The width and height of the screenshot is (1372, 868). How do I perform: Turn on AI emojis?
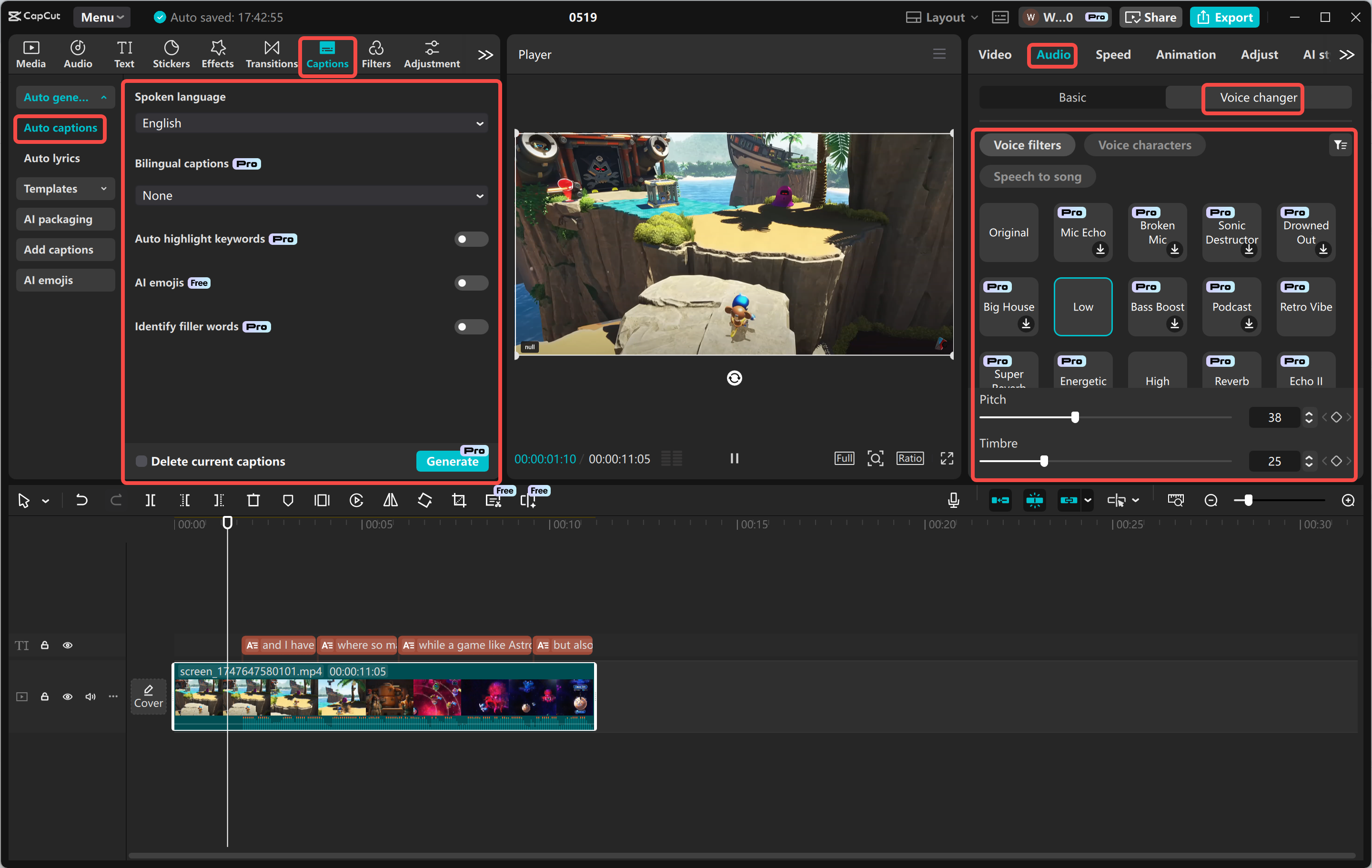click(x=471, y=283)
